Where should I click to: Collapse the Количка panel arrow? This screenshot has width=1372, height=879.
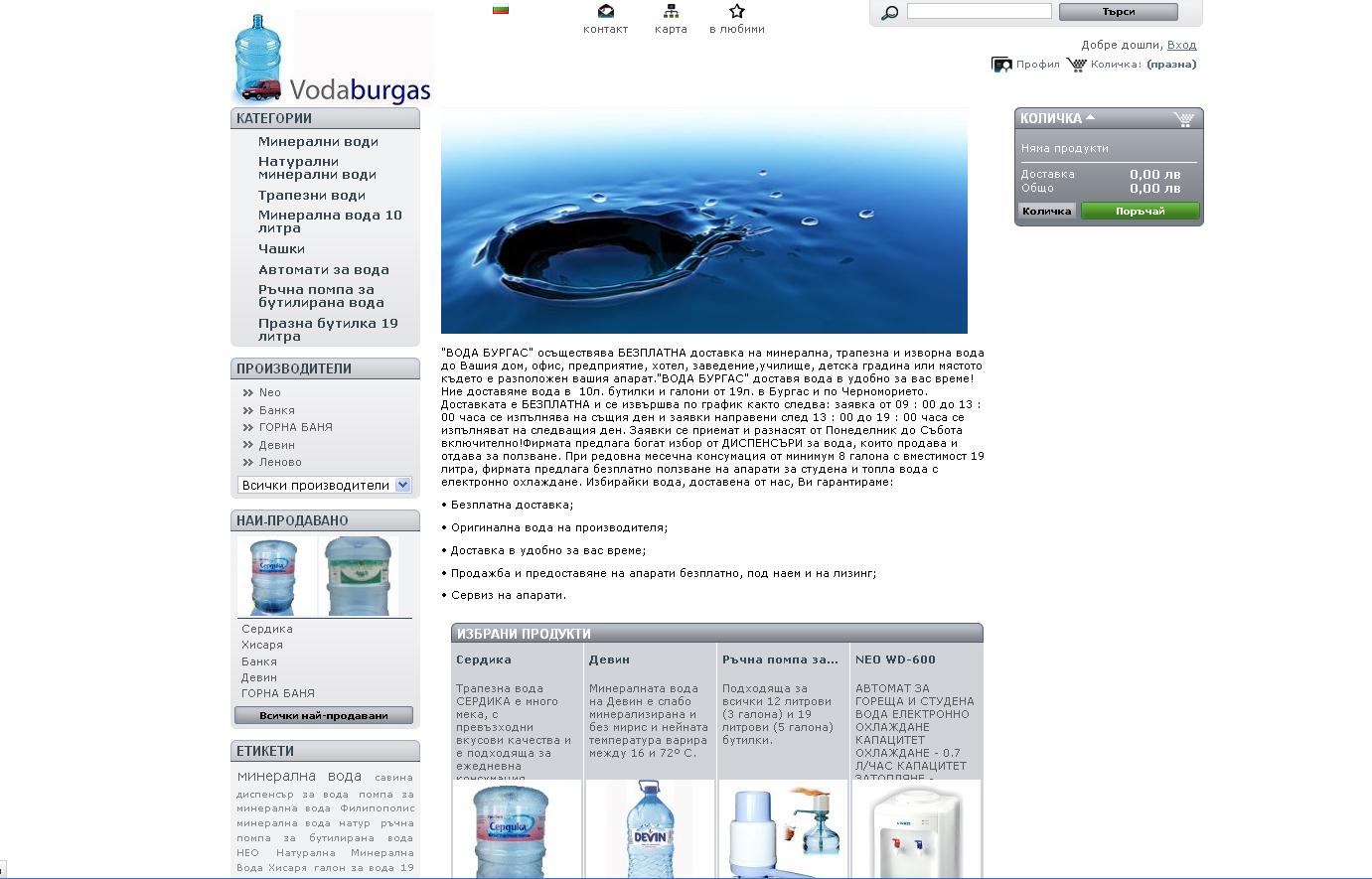pos(1090,117)
